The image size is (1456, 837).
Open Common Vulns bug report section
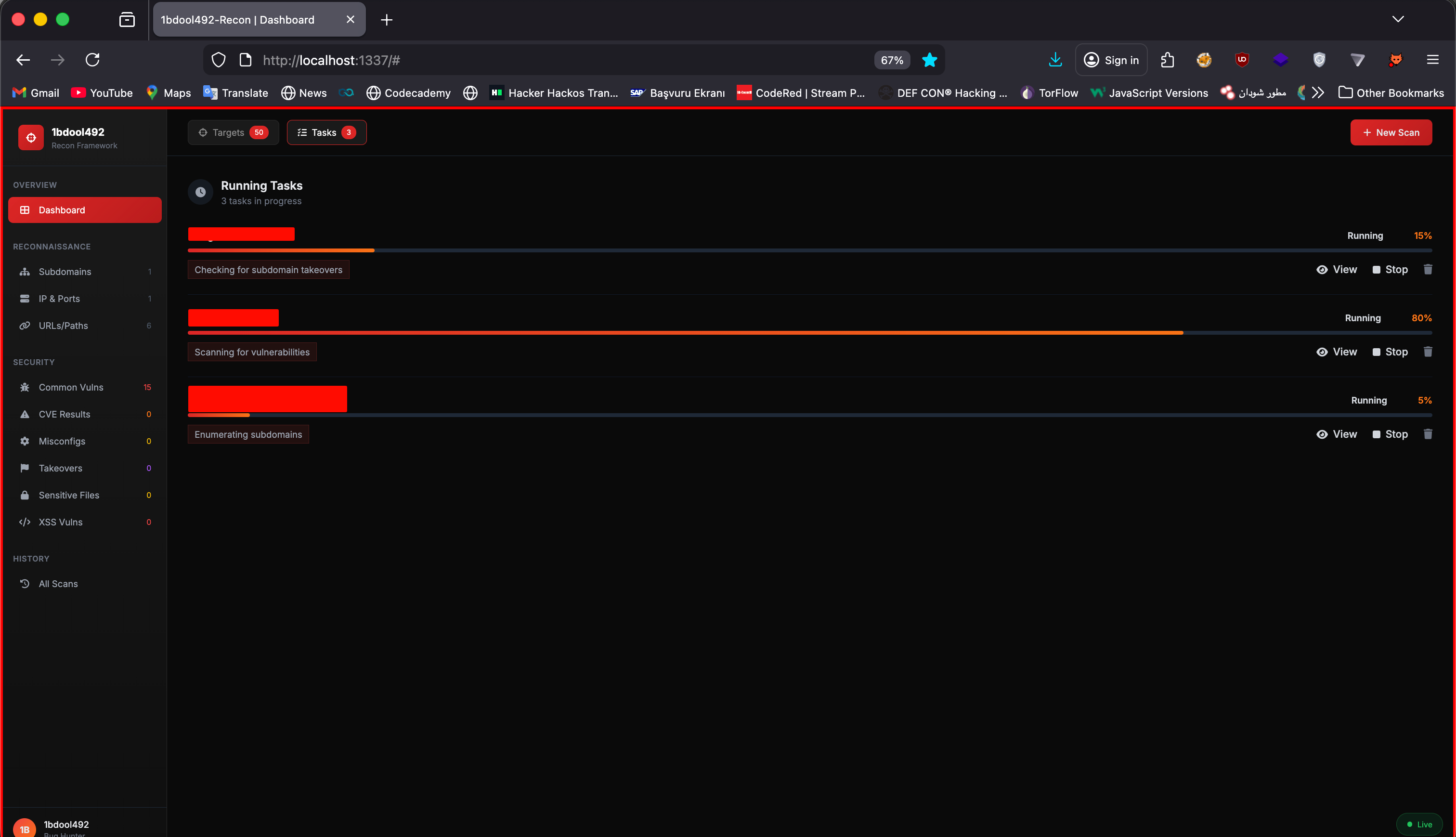coord(71,387)
